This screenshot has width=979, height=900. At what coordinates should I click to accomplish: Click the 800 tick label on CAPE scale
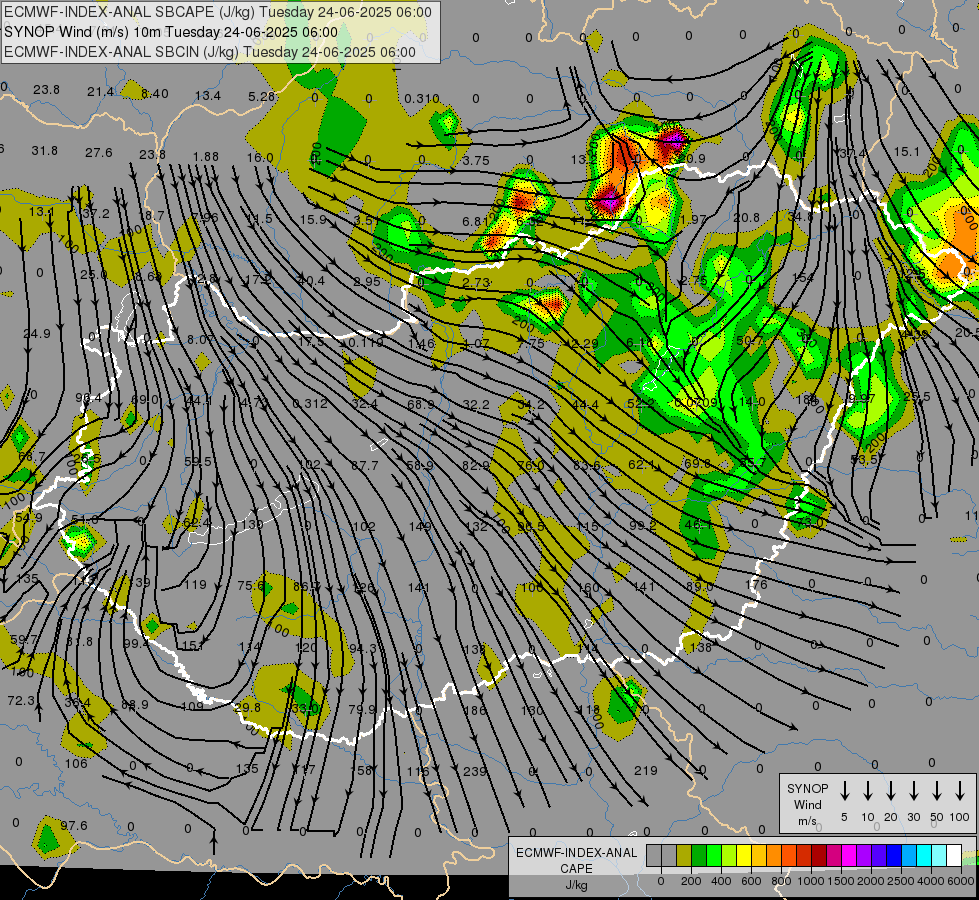(x=781, y=881)
